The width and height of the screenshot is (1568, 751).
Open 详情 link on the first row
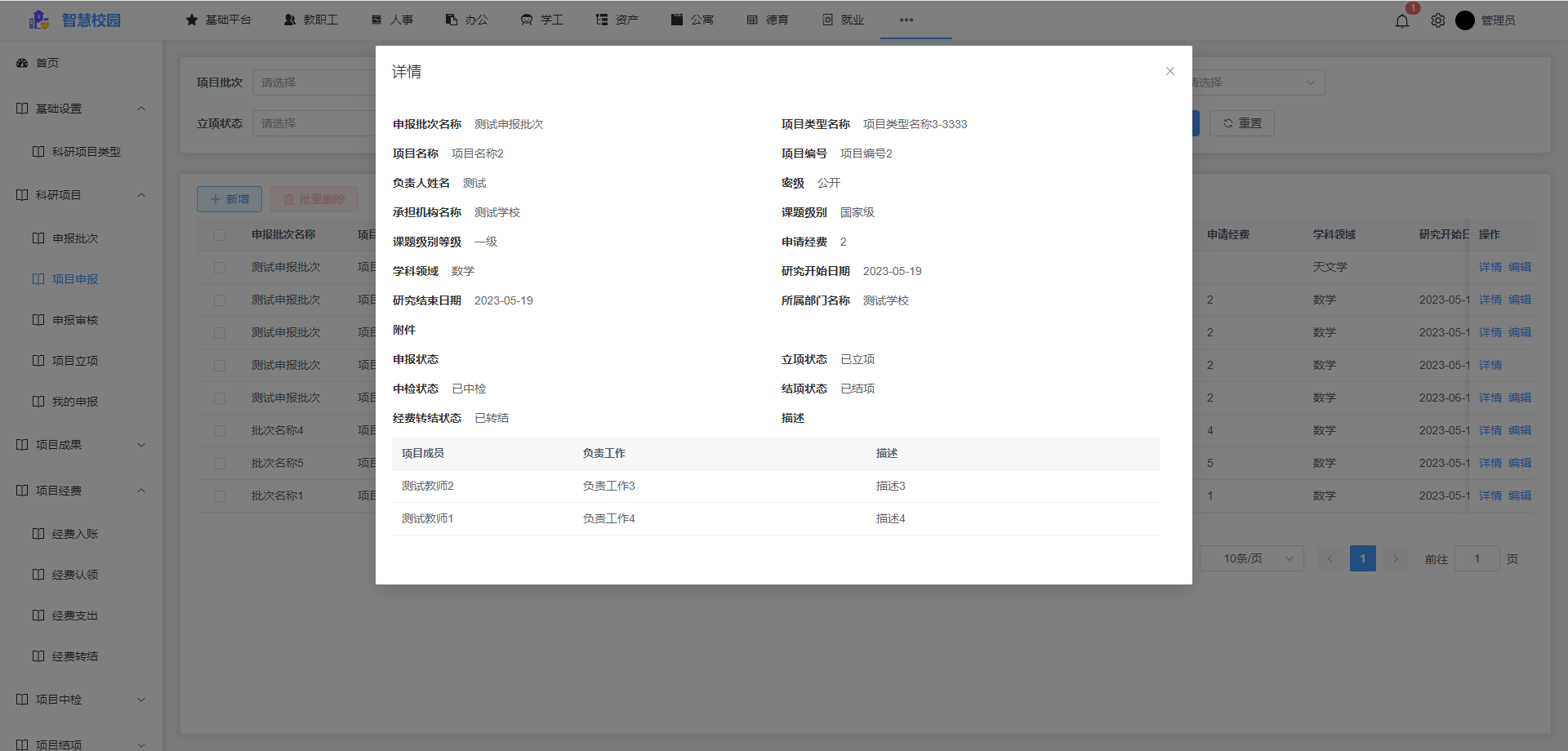(x=1490, y=267)
